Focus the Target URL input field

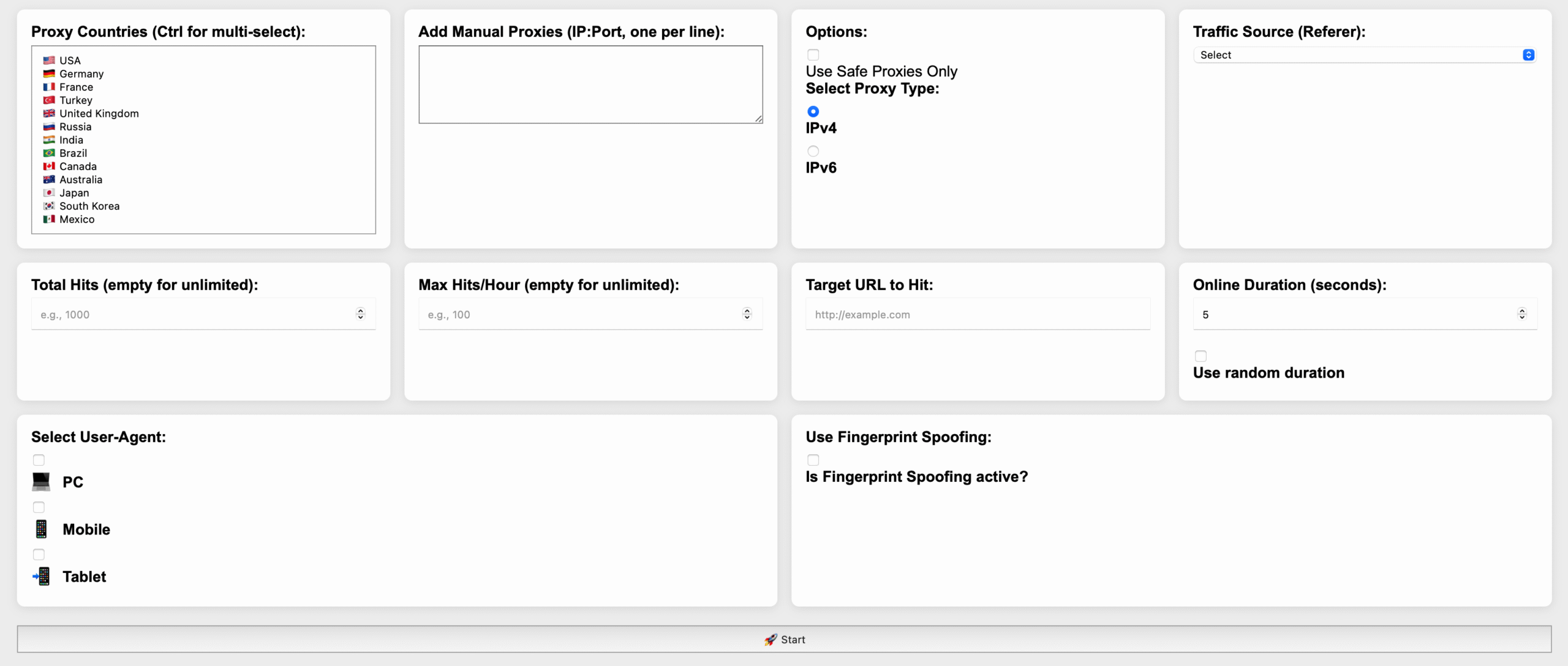[x=978, y=314]
